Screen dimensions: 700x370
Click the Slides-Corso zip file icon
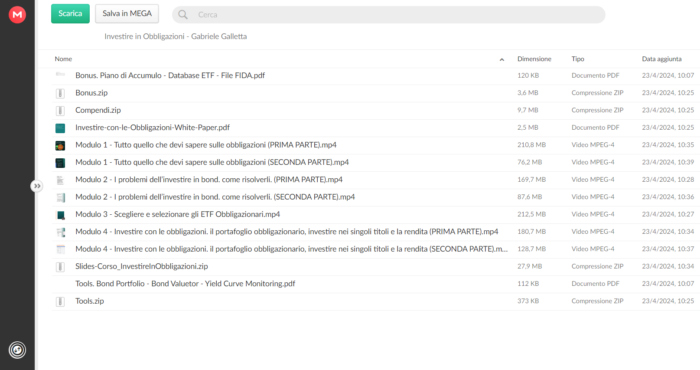pyautogui.click(x=60, y=266)
